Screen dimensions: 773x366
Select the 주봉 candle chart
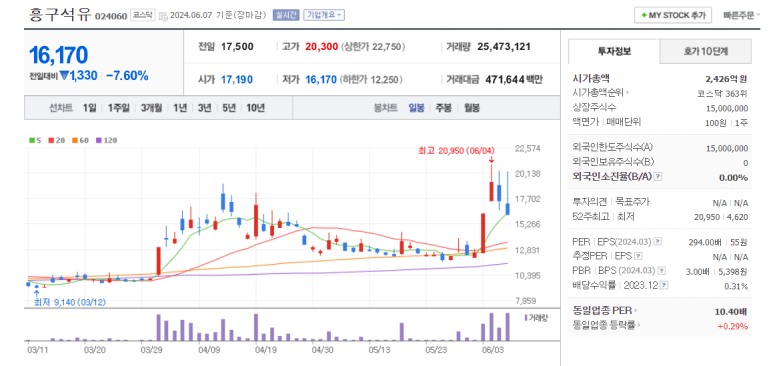[x=444, y=108]
